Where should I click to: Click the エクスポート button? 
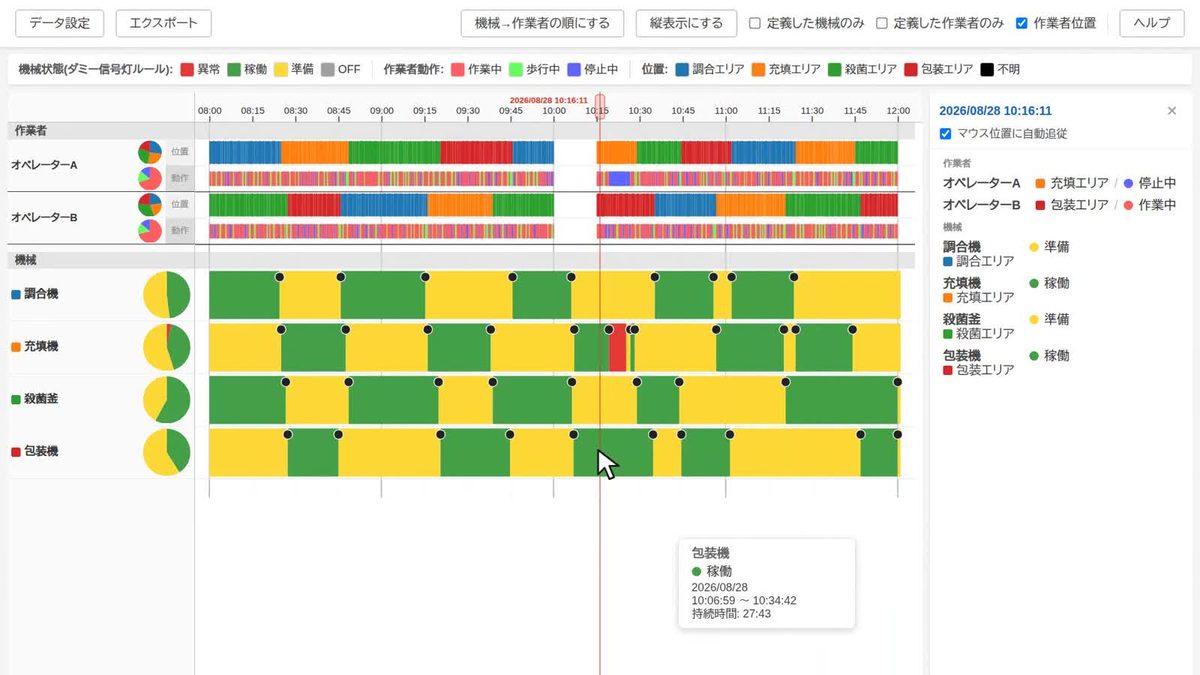(x=164, y=23)
